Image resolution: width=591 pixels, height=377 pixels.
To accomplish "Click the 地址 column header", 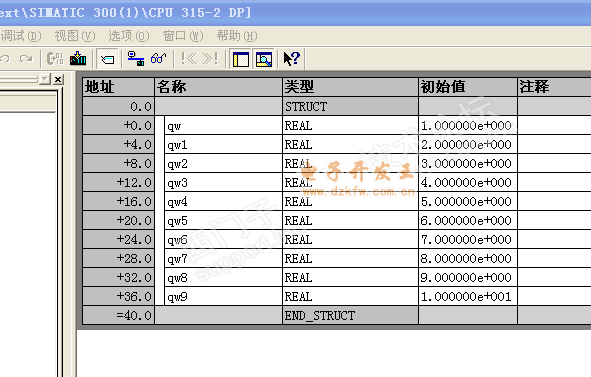I will pyautogui.click(x=118, y=87).
